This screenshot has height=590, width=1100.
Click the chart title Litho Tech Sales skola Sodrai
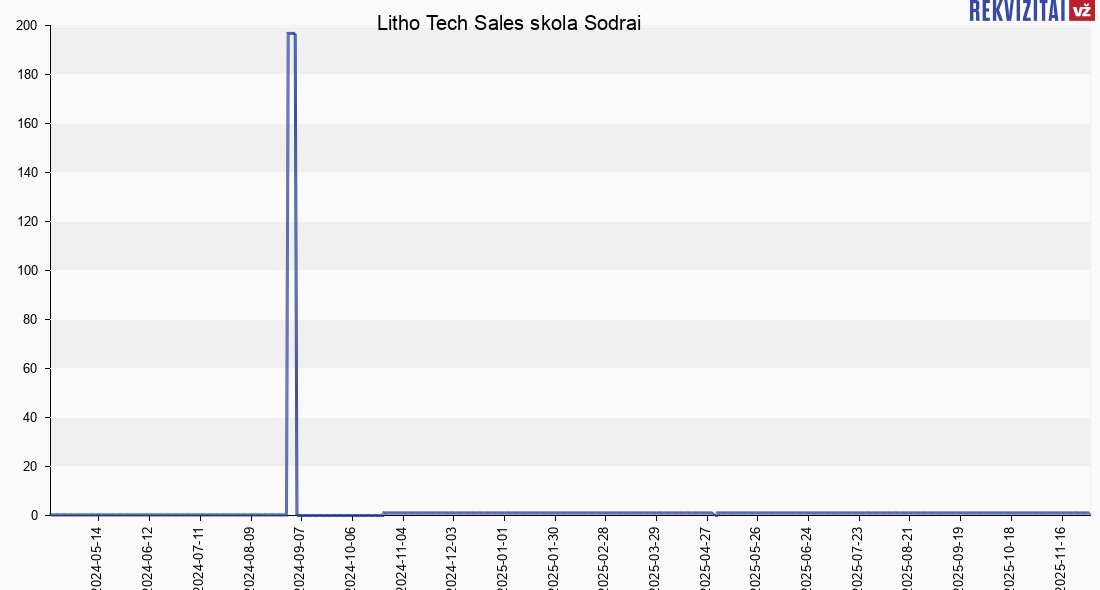click(509, 23)
